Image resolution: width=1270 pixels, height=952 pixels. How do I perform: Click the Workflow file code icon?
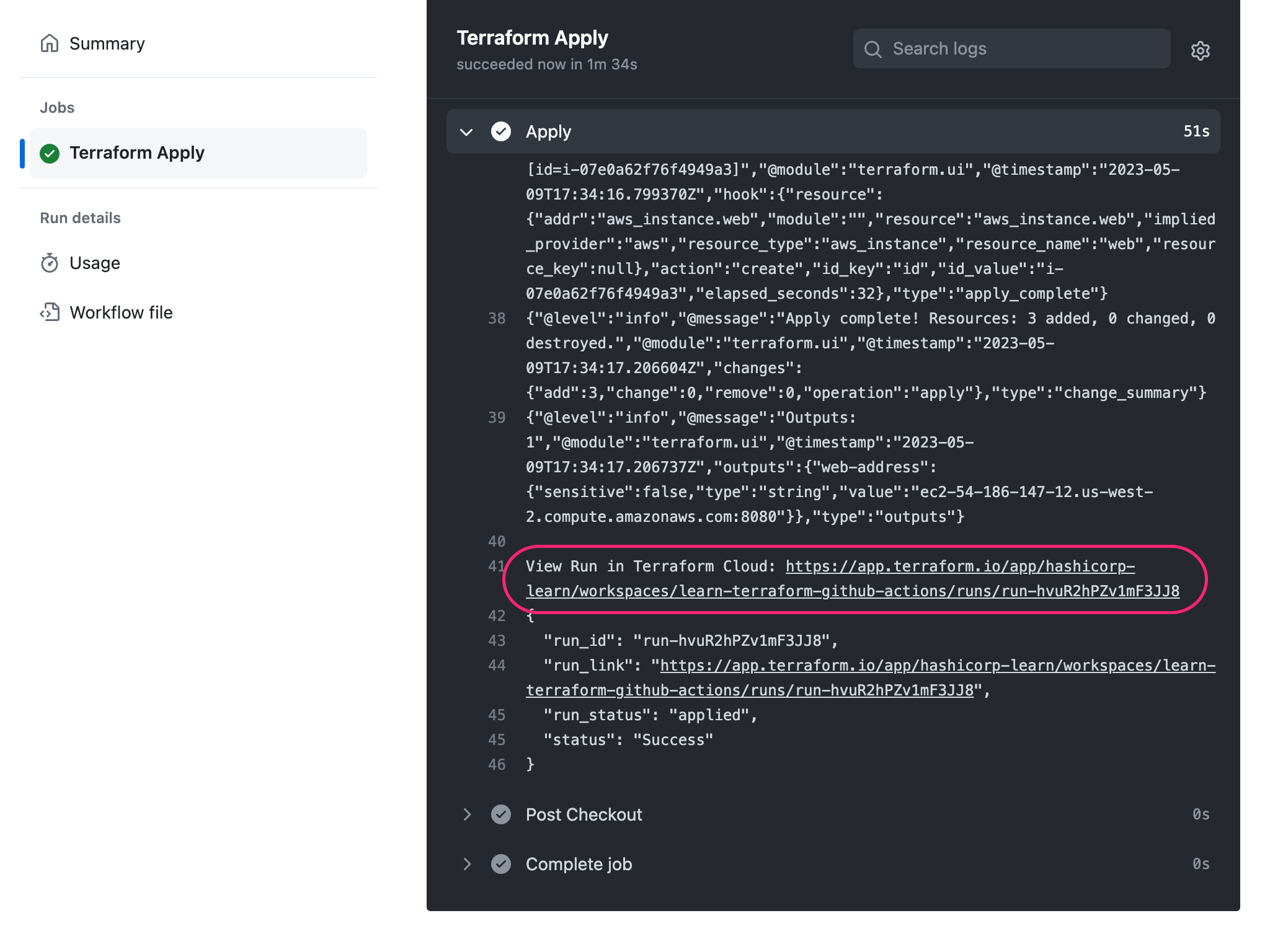pyautogui.click(x=50, y=312)
